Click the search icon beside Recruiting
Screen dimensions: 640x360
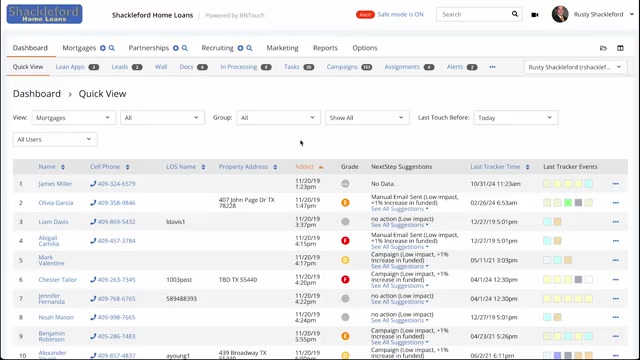[x=249, y=48]
